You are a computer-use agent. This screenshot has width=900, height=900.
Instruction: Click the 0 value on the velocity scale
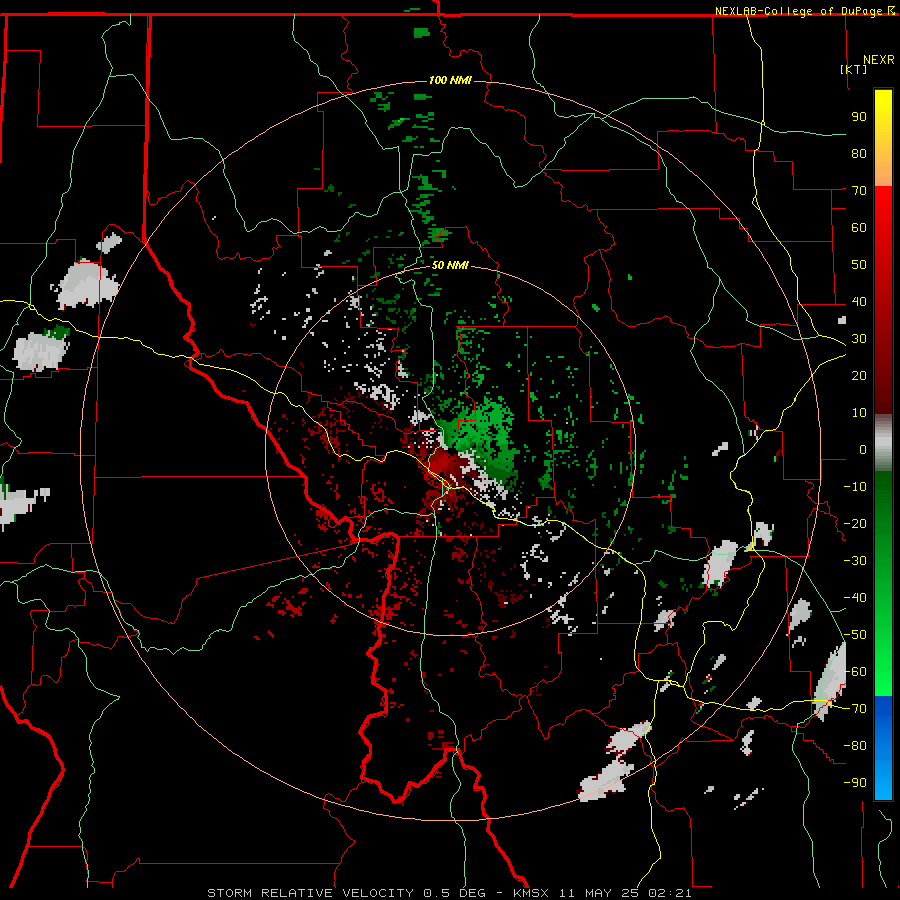pyautogui.click(x=863, y=449)
